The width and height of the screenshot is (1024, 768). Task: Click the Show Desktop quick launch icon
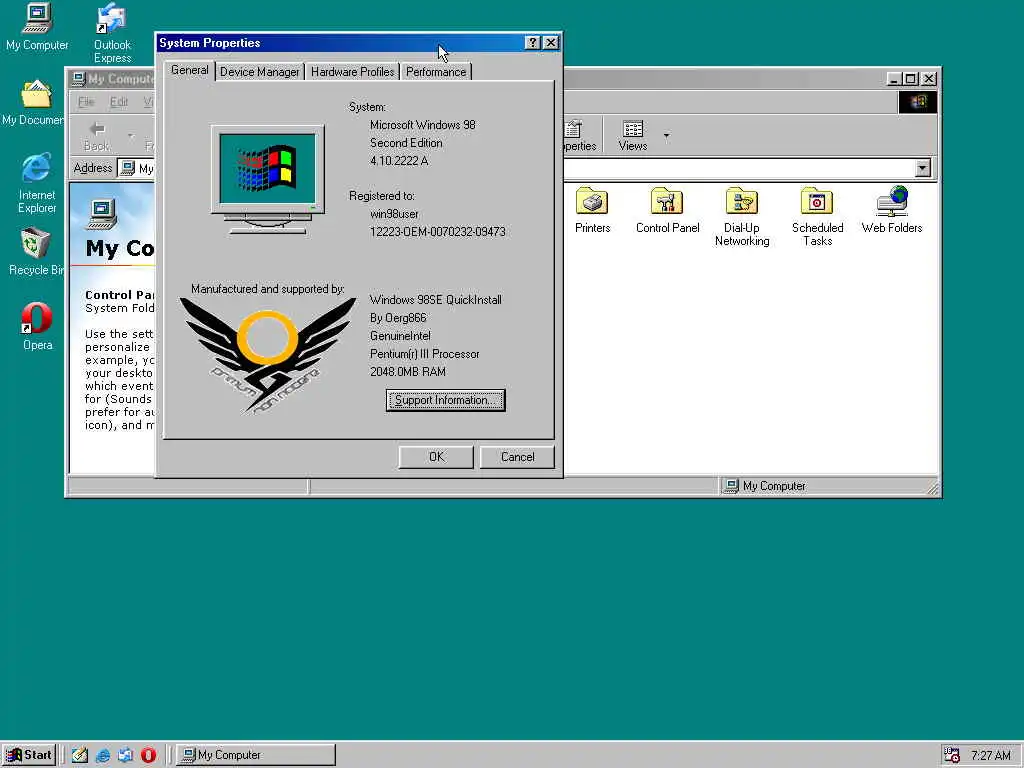79,755
